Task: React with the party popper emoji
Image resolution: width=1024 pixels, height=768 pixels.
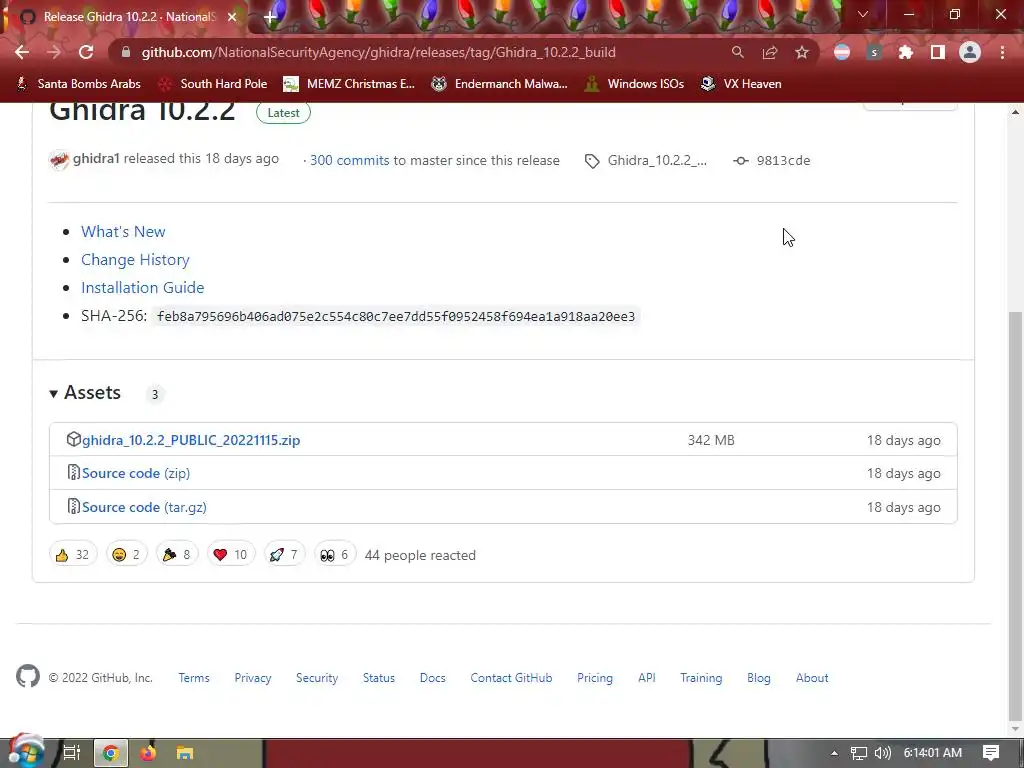Action: (x=177, y=554)
